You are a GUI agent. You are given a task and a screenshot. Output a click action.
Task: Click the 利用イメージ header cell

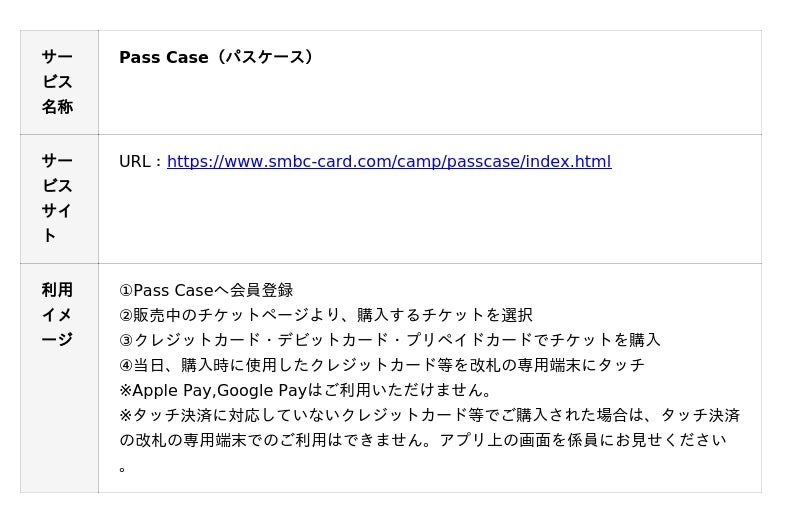57,315
